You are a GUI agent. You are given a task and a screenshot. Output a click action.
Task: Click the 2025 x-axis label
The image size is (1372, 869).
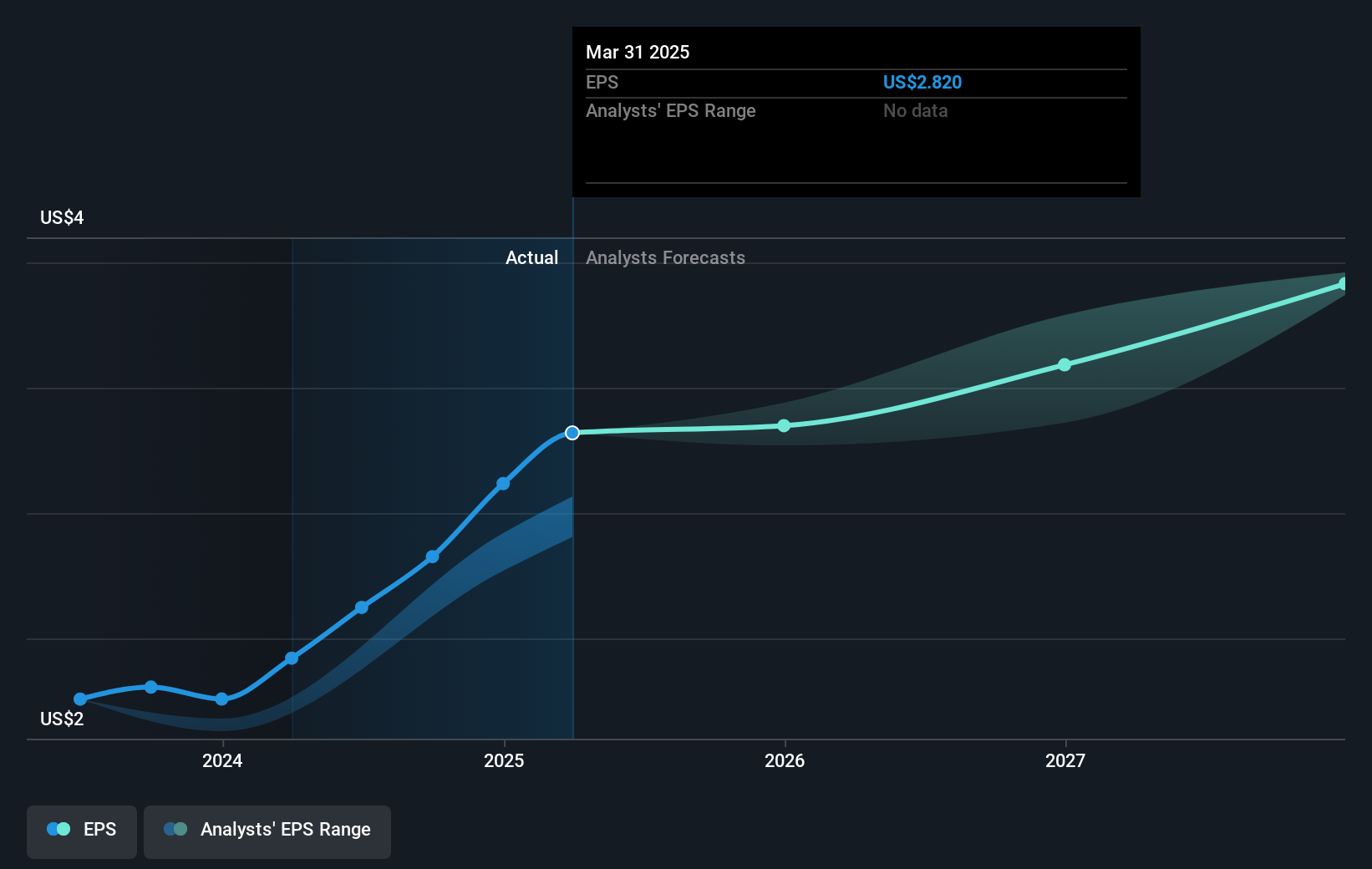click(x=504, y=760)
